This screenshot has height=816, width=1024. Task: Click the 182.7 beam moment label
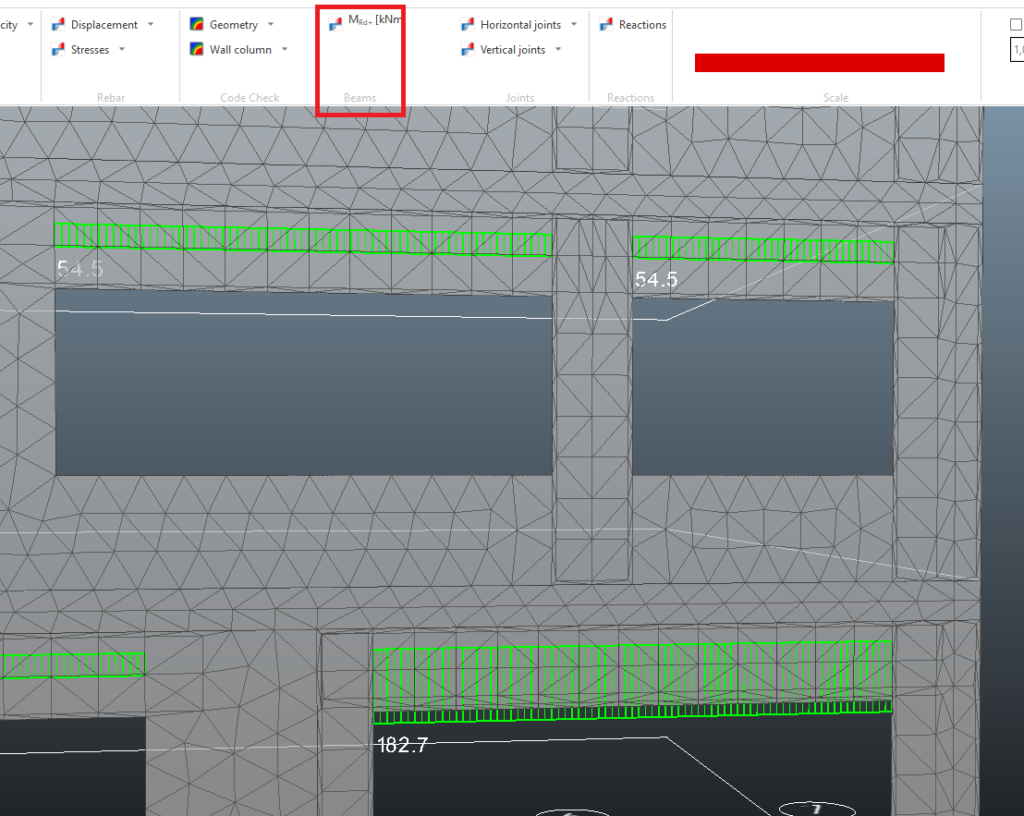(401, 745)
